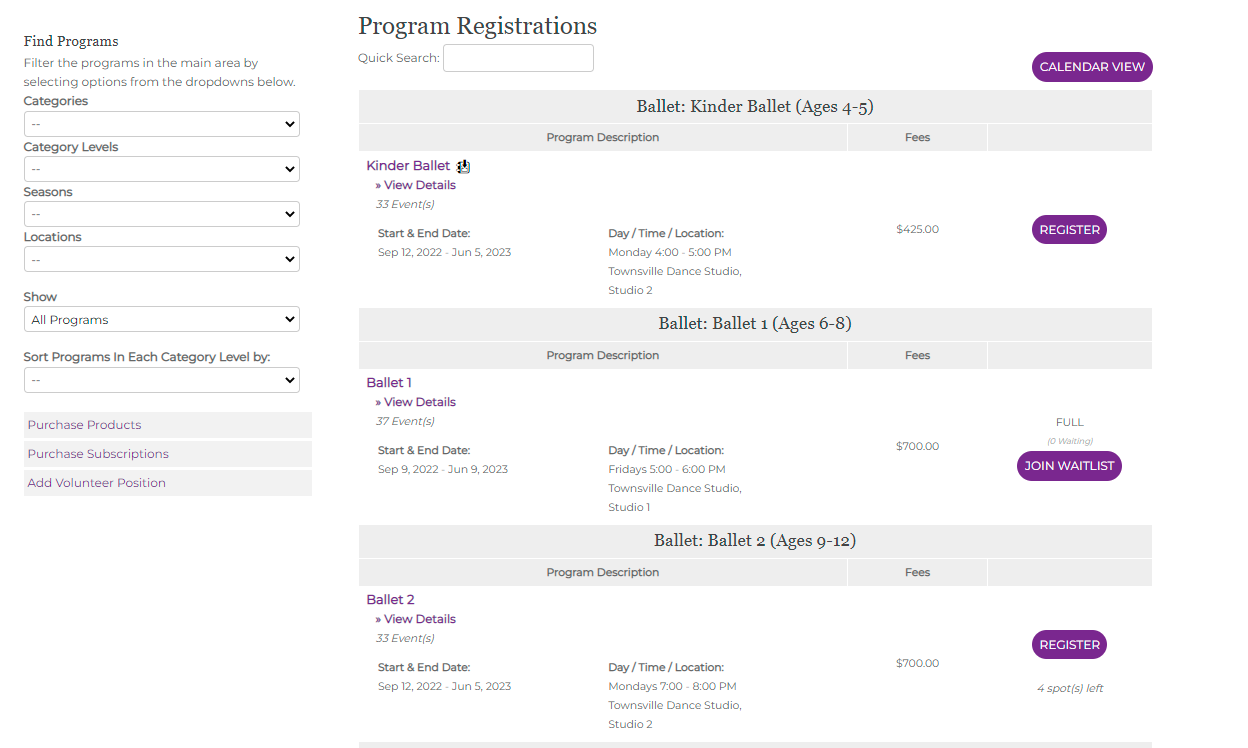This screenshot has width=1248, height=748.
Task: Register for Ballet 2 program
Action: (1069, 645)
